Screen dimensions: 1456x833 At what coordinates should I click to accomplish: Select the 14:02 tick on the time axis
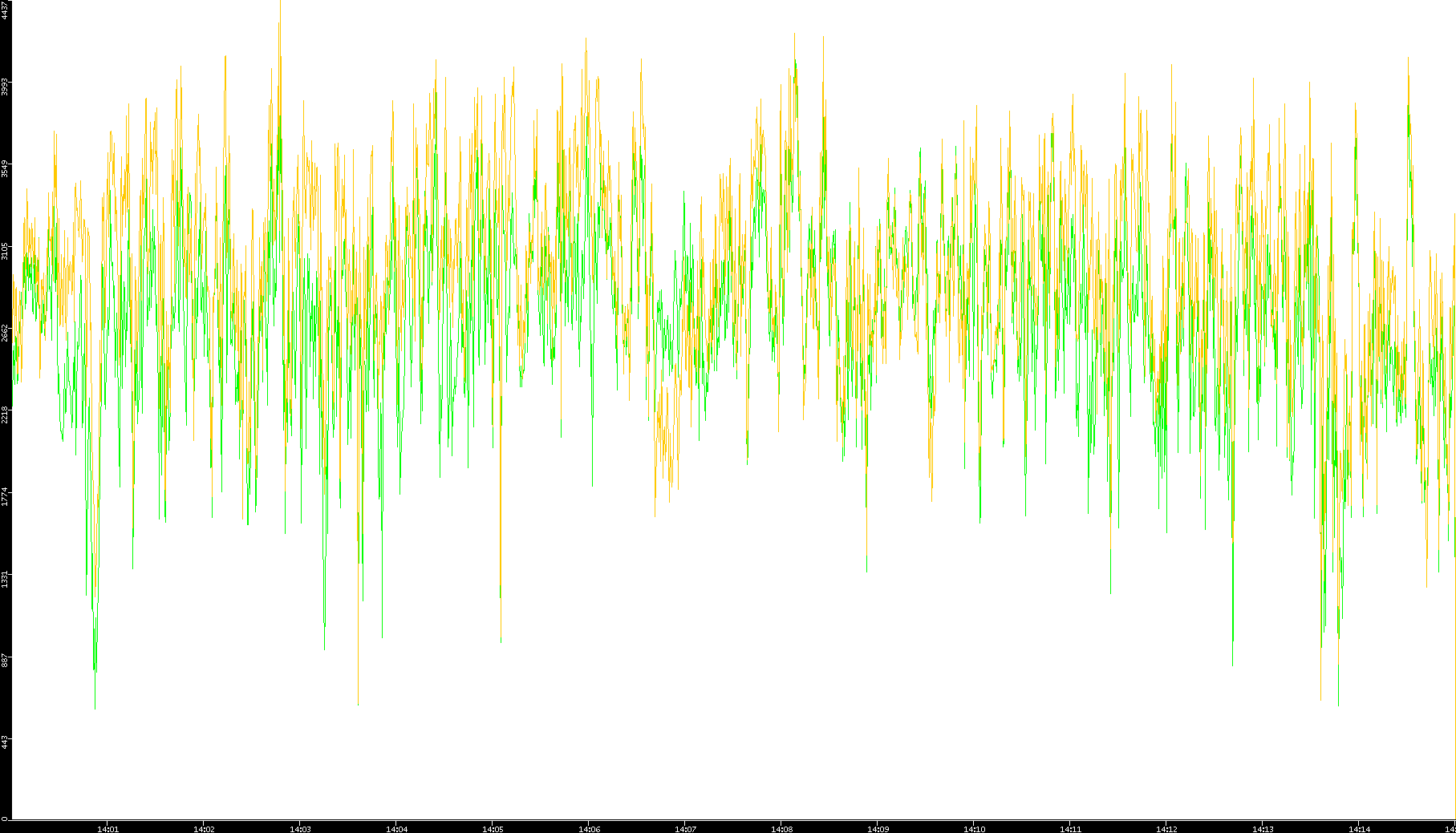coord(204,829)
